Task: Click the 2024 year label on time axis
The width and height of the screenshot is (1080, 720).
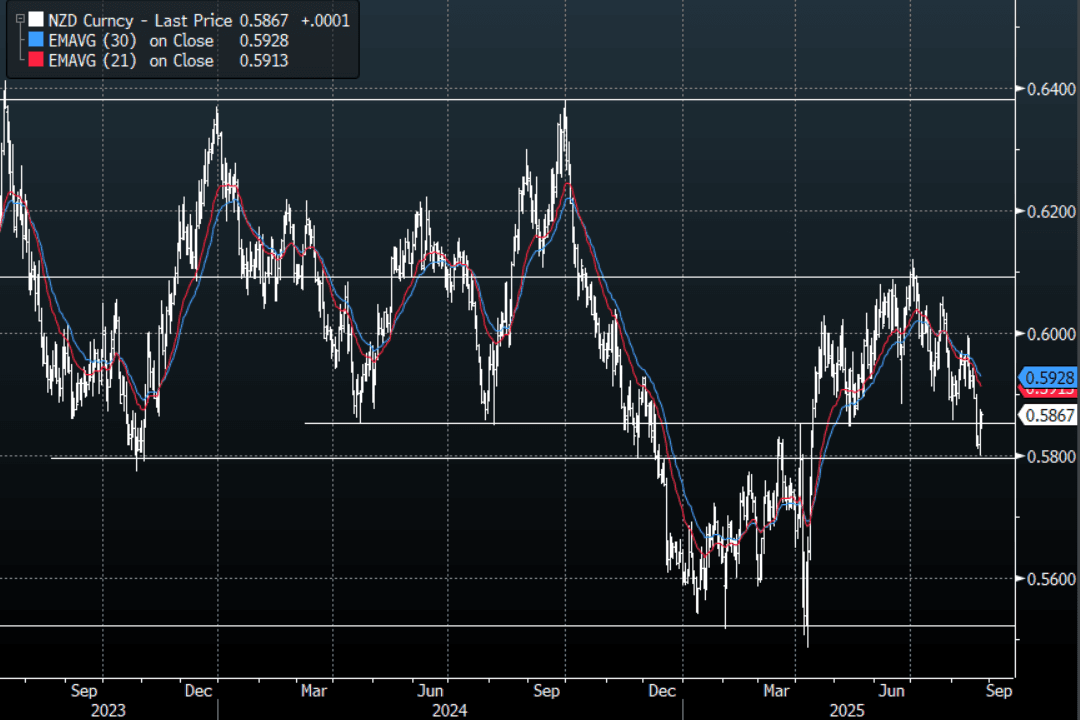Action: coord(449,709)
